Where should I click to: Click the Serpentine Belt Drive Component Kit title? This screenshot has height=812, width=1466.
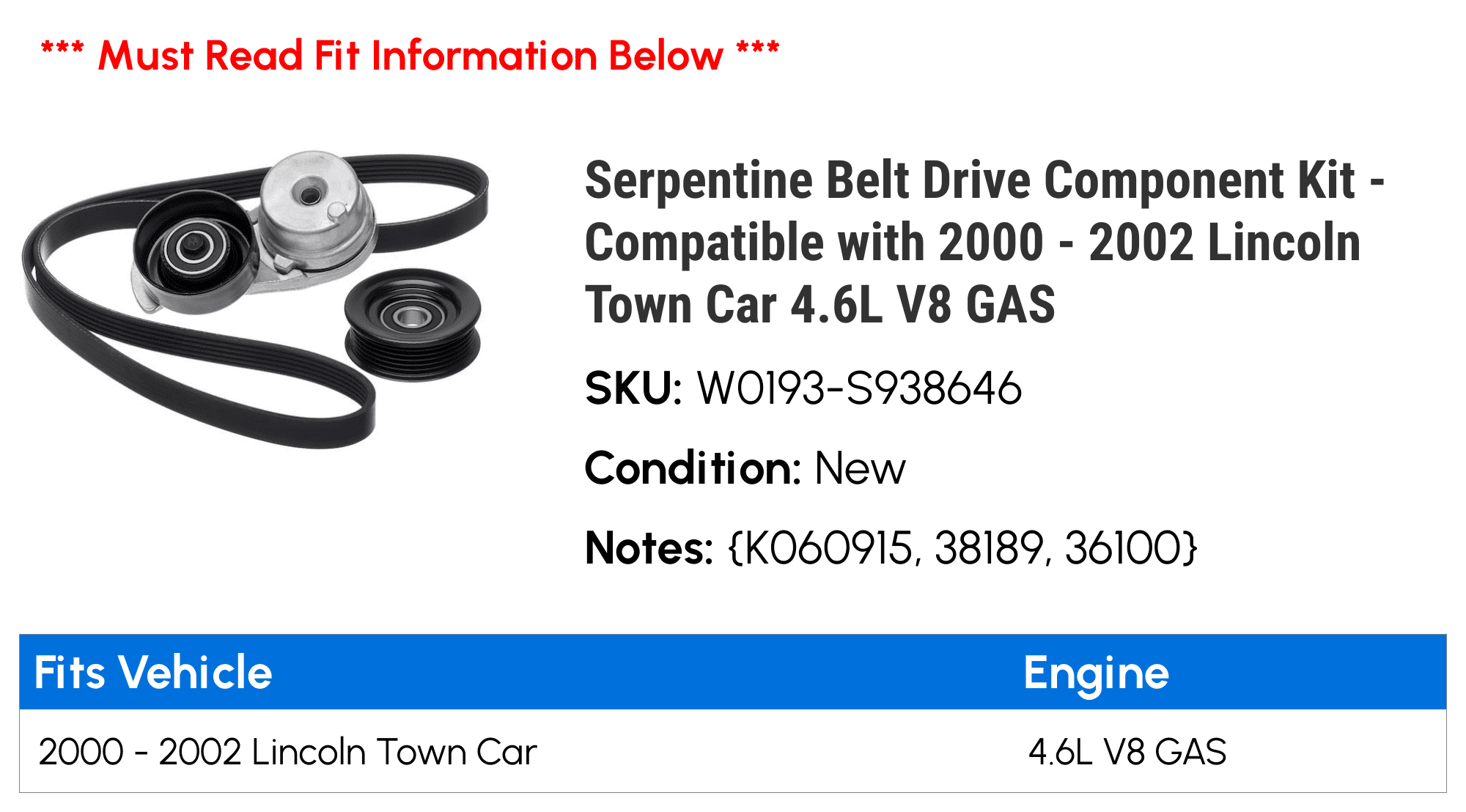982,242
